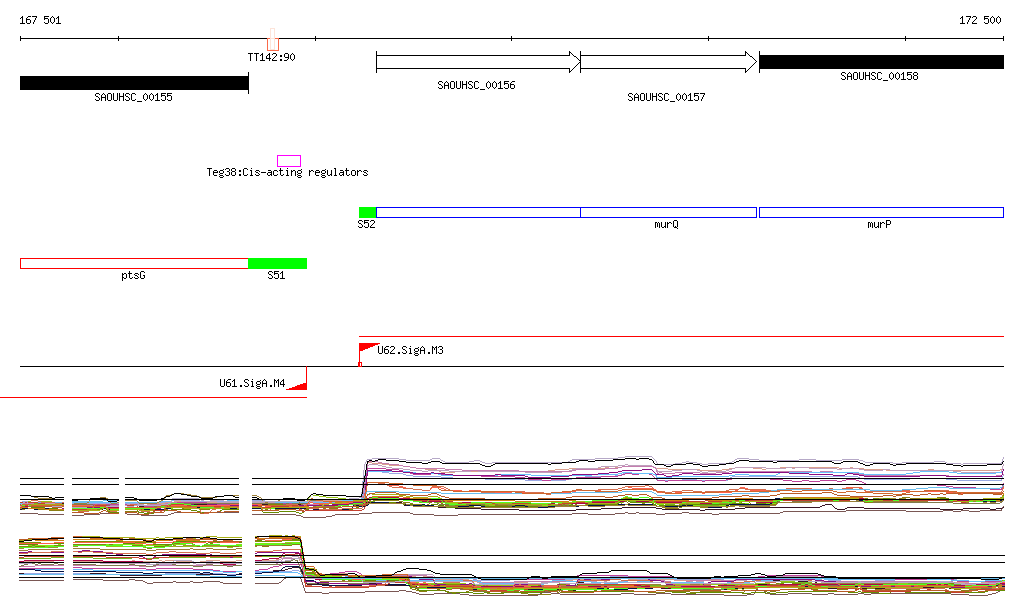This screenshot has width=1024, height=611.
Task: Click the ptsG label text
Action: click(133, 275)
